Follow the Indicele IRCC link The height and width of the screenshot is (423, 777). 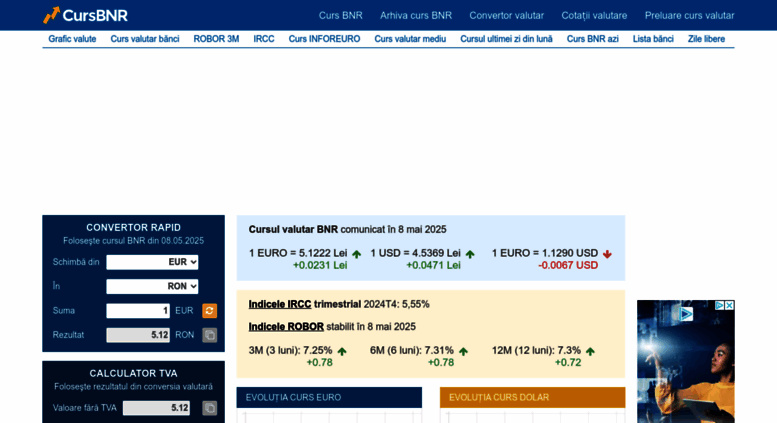280,304
